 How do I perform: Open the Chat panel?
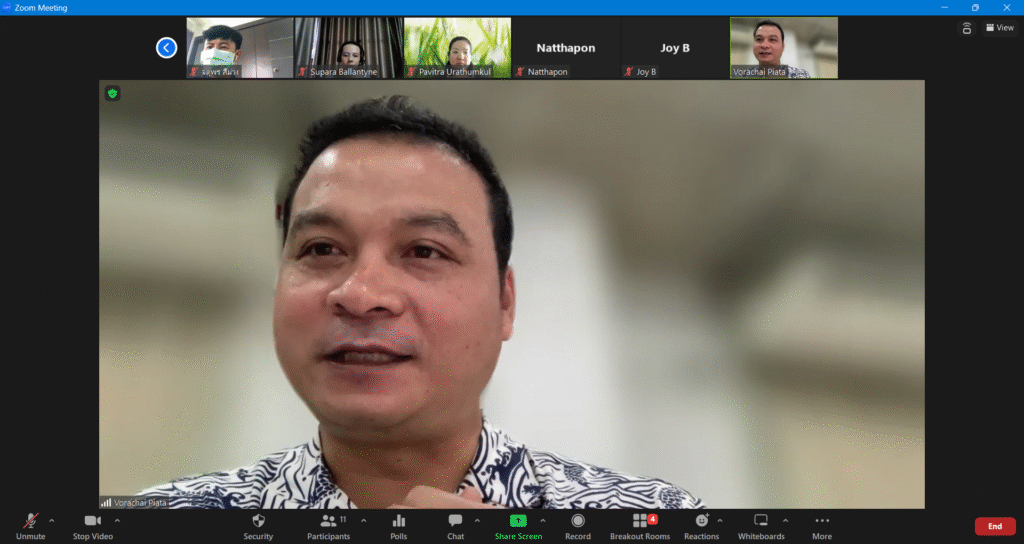[455, 521]
